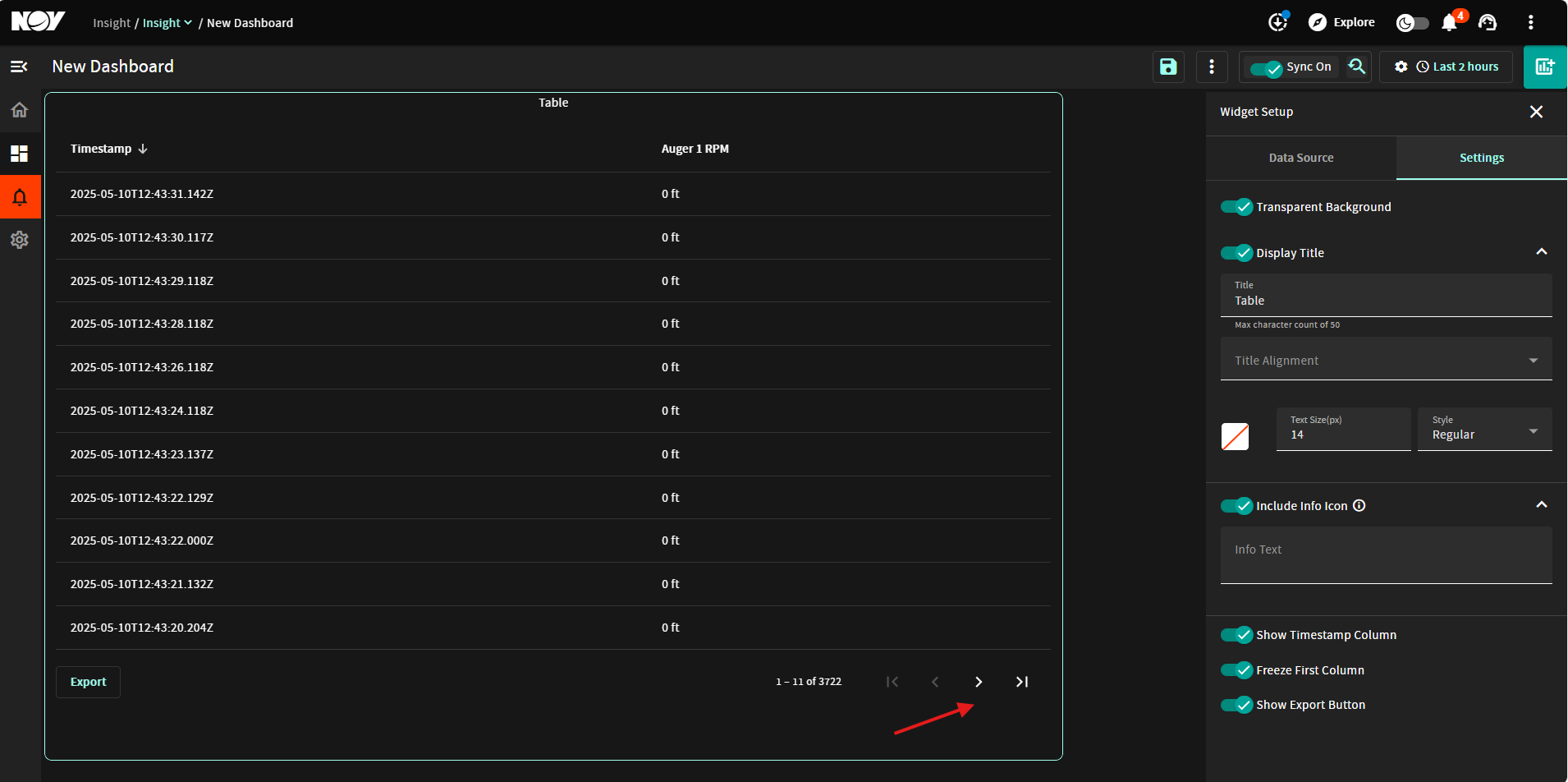Switch to Data Source tab
The image size is (1568, 782).
(x=1301, y=158)
